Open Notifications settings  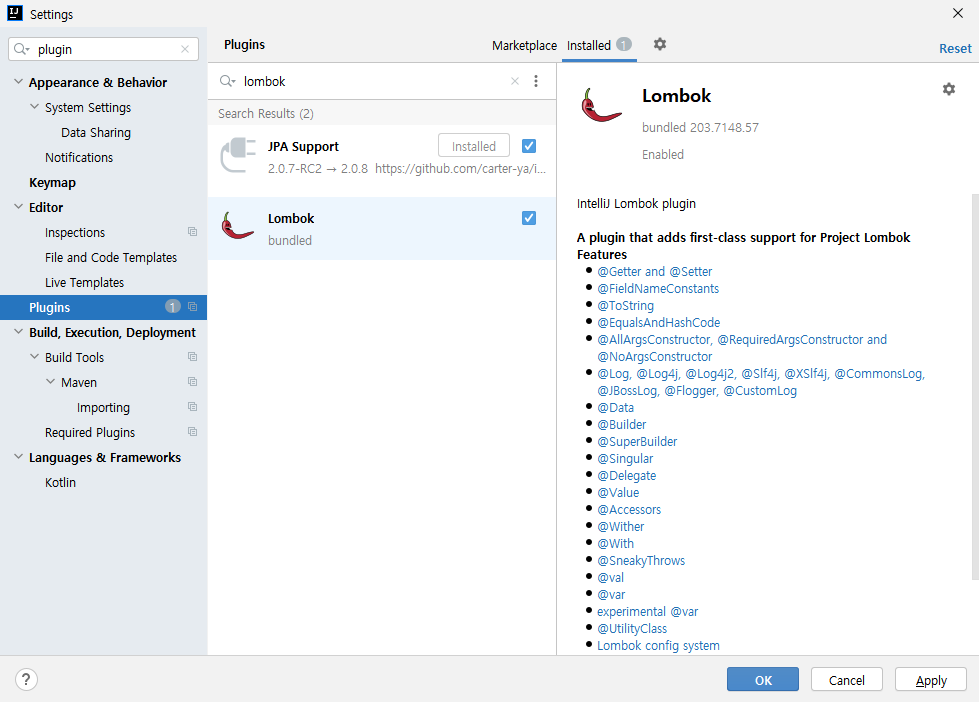click(x=79, y=157)
